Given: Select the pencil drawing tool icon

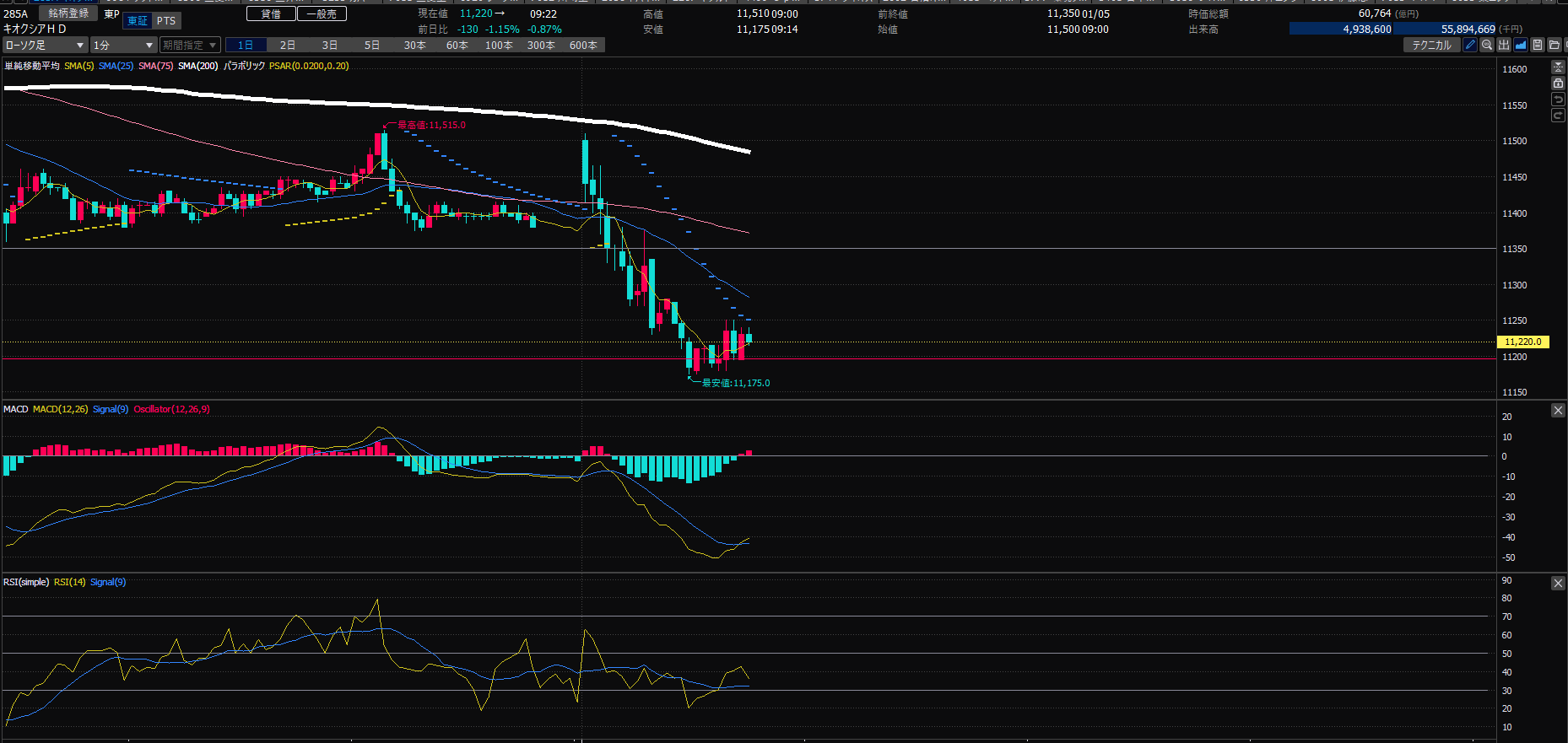Looking at the screenshot, I should point(1470,45).
